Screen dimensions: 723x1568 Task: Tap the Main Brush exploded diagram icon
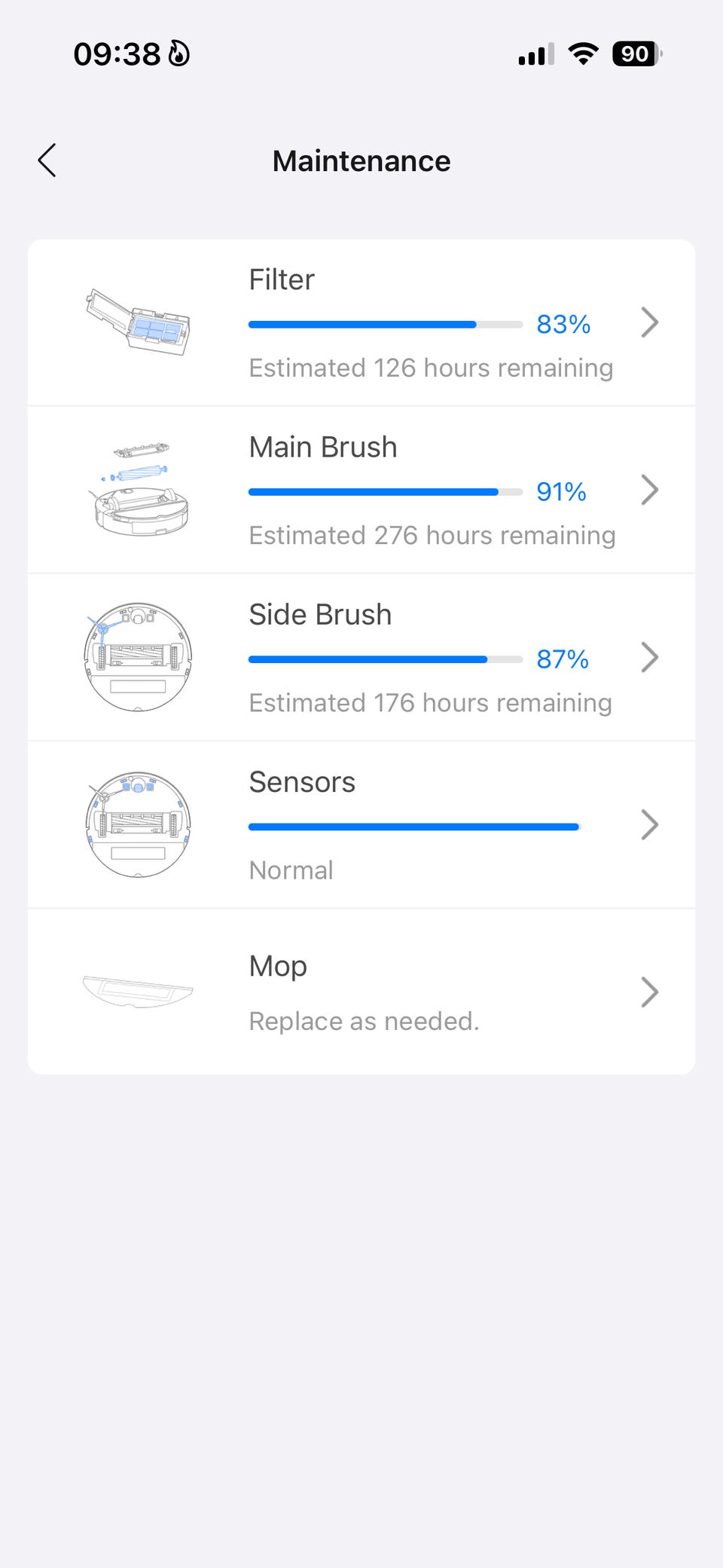[138, 490]
